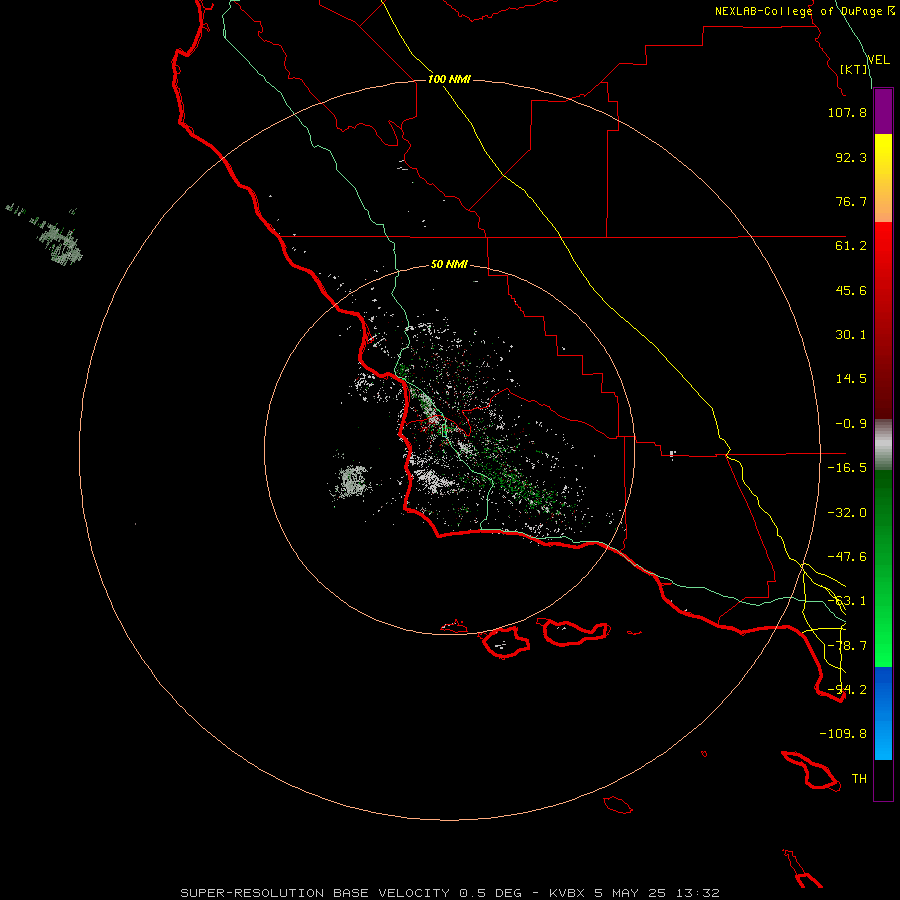This screenshot has height=900, width=900.
Task: Select the 61.2 scale value
Action: coord(851,246)
